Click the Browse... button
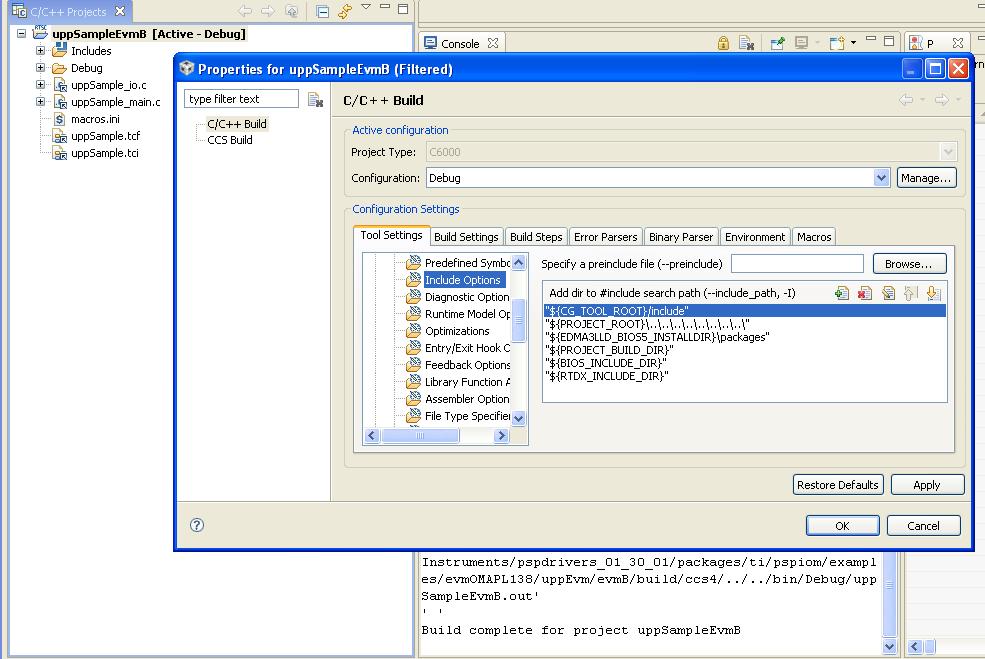 pos(908,264)
